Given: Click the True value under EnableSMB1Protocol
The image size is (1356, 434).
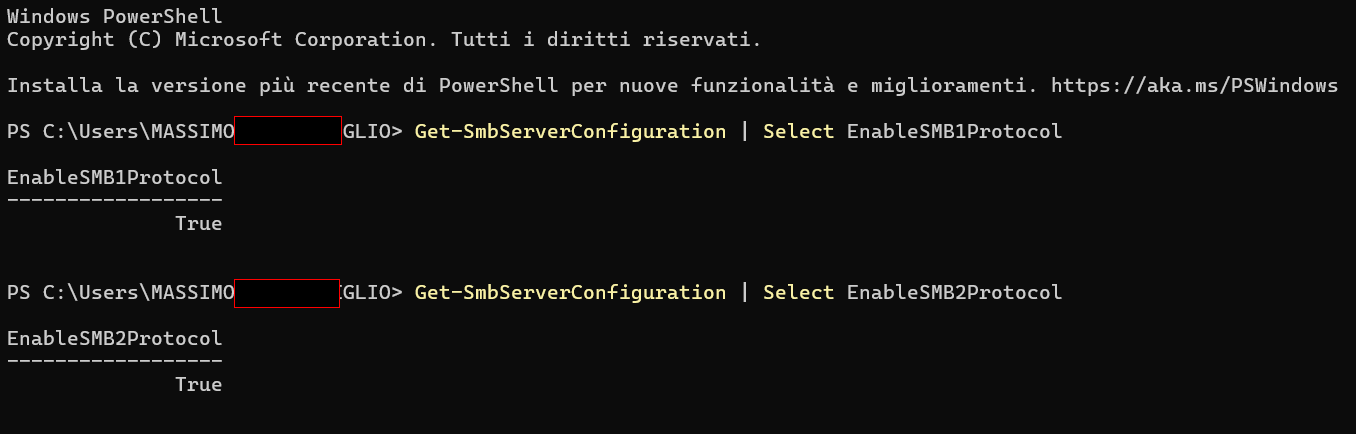Looking at the screenshot, I should pyautogui.click(x=198, y=224).
